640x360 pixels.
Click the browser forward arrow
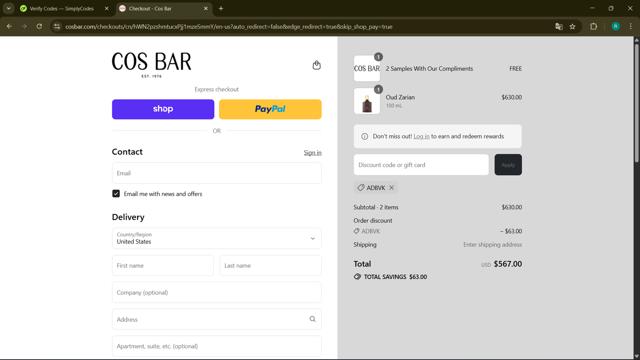coord(24,27)
